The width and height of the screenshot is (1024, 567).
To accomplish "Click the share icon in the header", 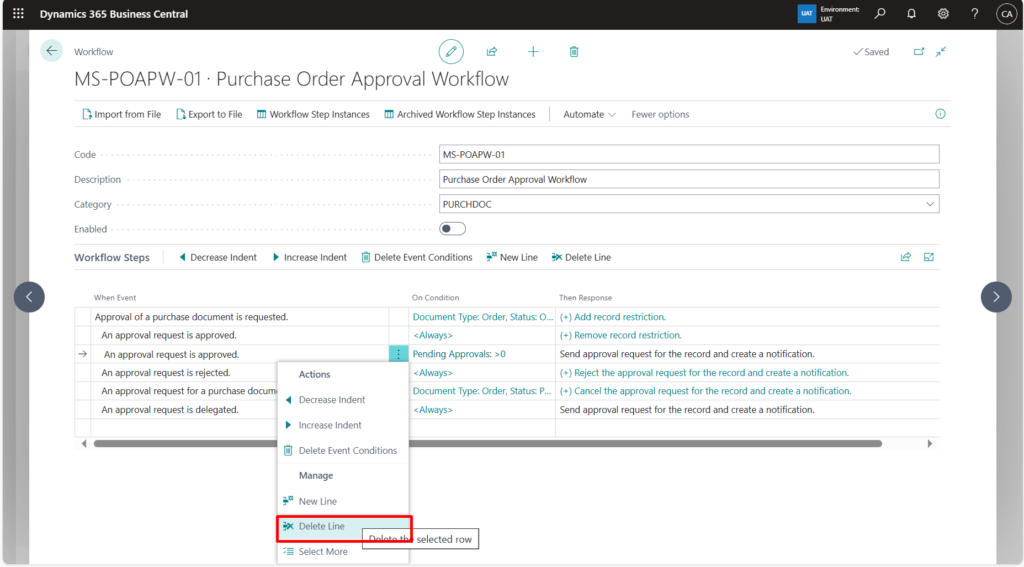I will click(x=492, y=52).
